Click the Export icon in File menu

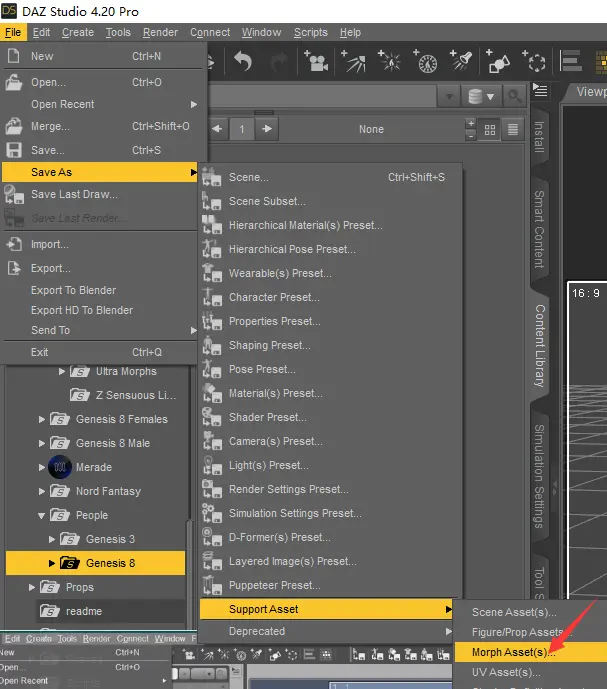tap(15, 268)
